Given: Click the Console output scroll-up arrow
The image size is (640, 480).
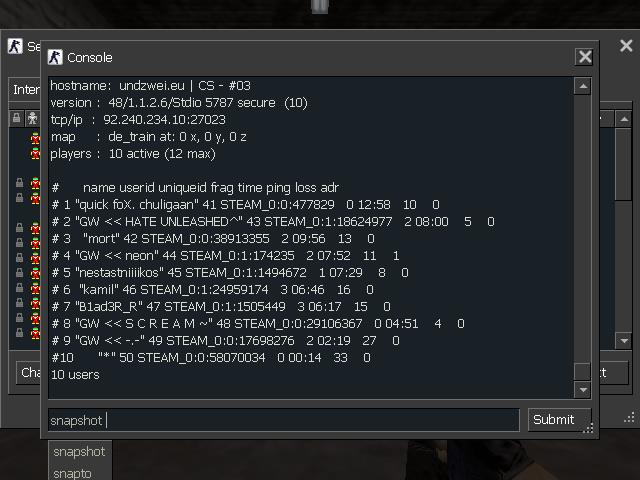Looking at the screenshot, I should click(x=582, y=86).
